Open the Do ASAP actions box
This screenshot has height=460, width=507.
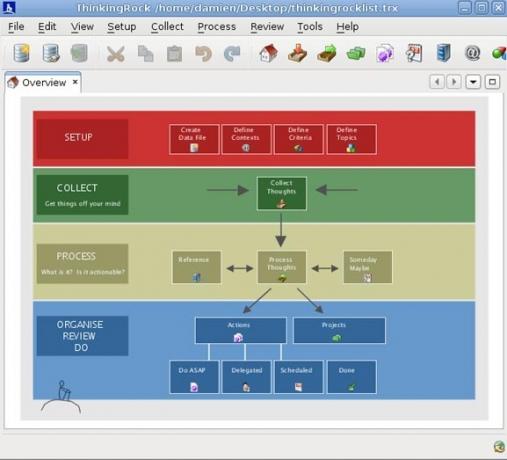[x=194, y=377]
